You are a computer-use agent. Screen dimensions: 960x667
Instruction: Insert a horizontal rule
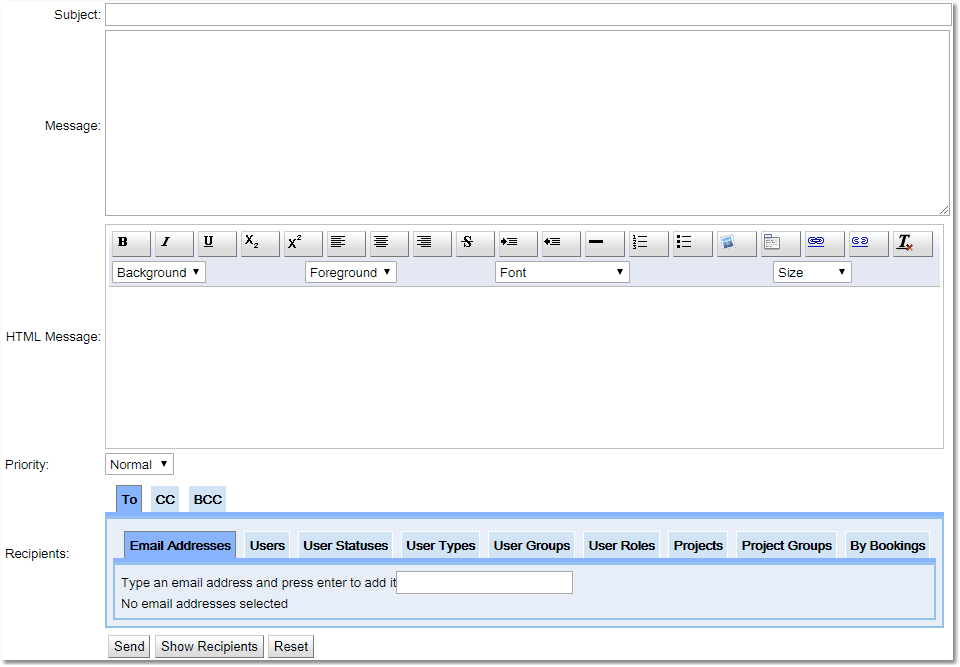[x=604, y=243]
